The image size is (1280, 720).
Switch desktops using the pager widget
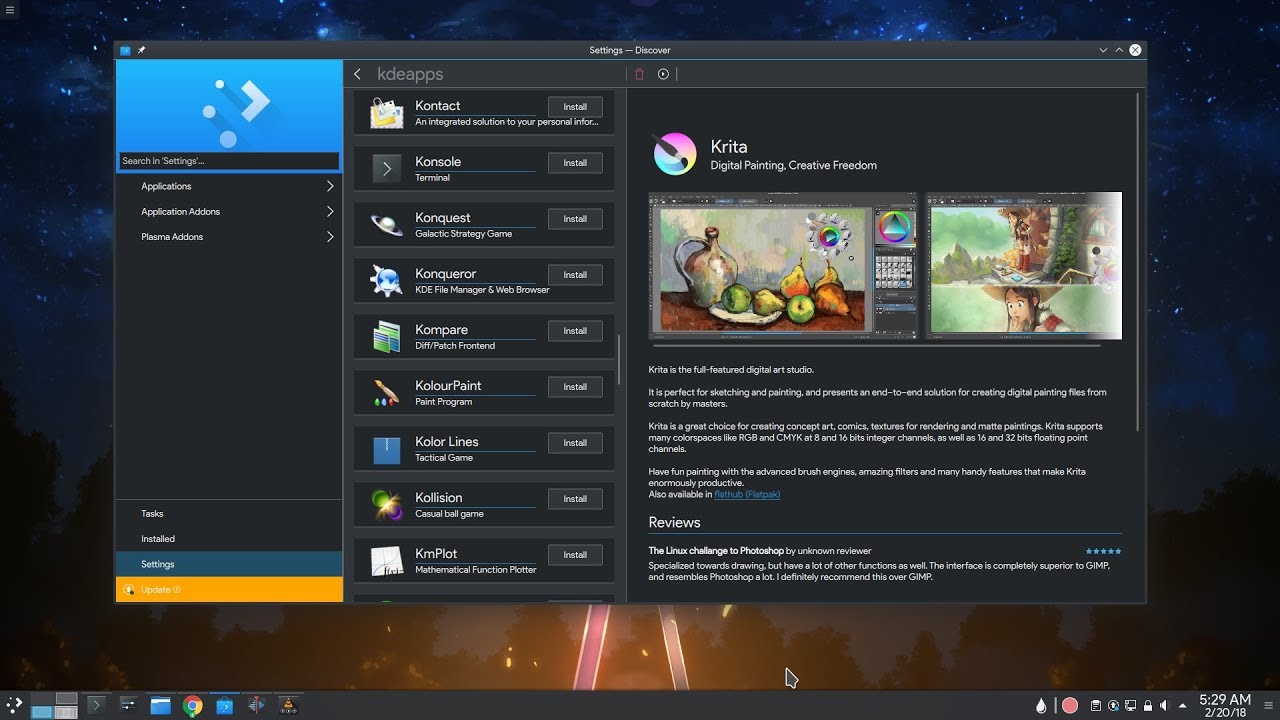(x=54, y=705)
